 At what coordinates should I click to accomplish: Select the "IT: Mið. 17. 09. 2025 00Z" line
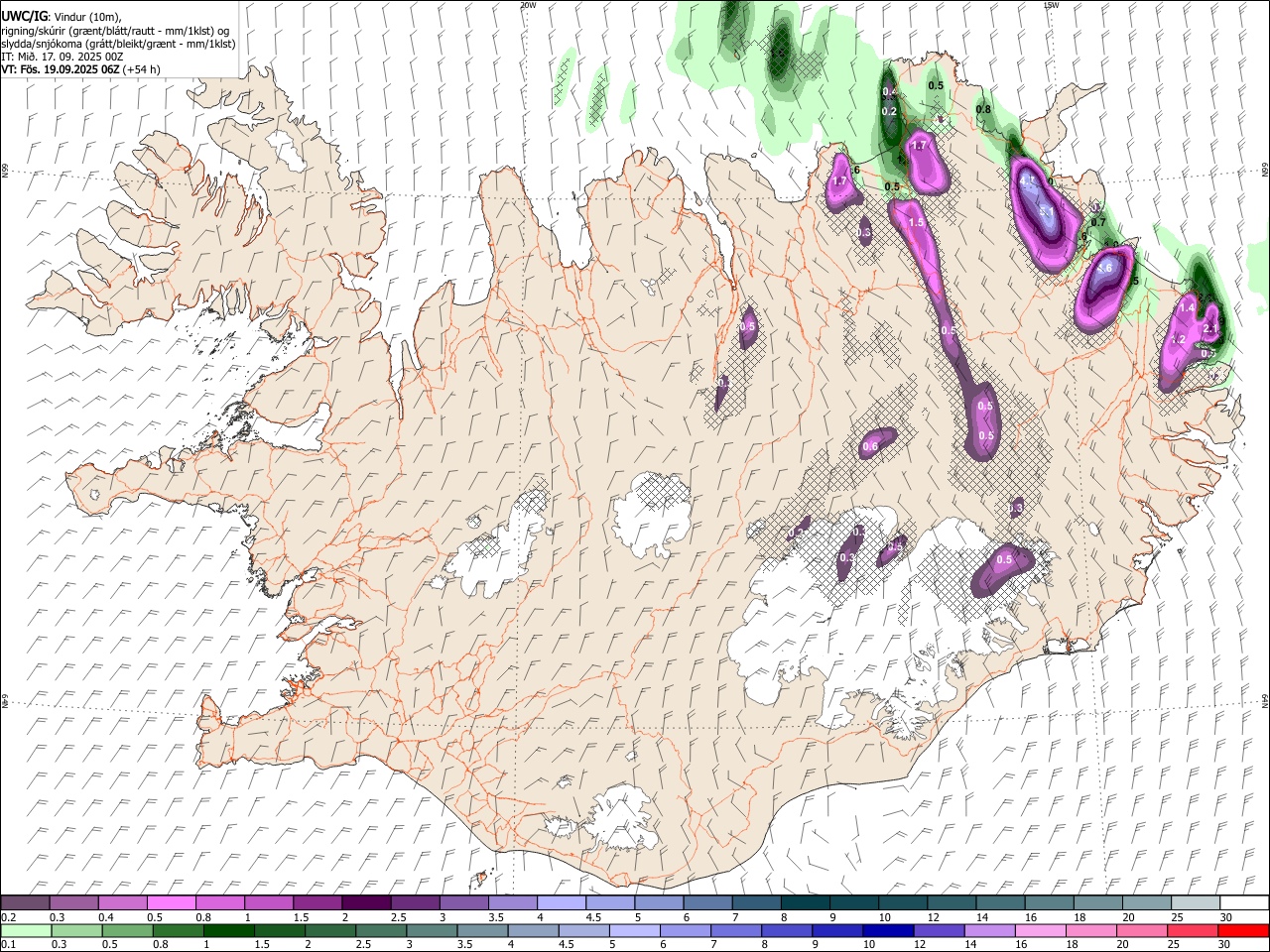[x=63, y=57]
